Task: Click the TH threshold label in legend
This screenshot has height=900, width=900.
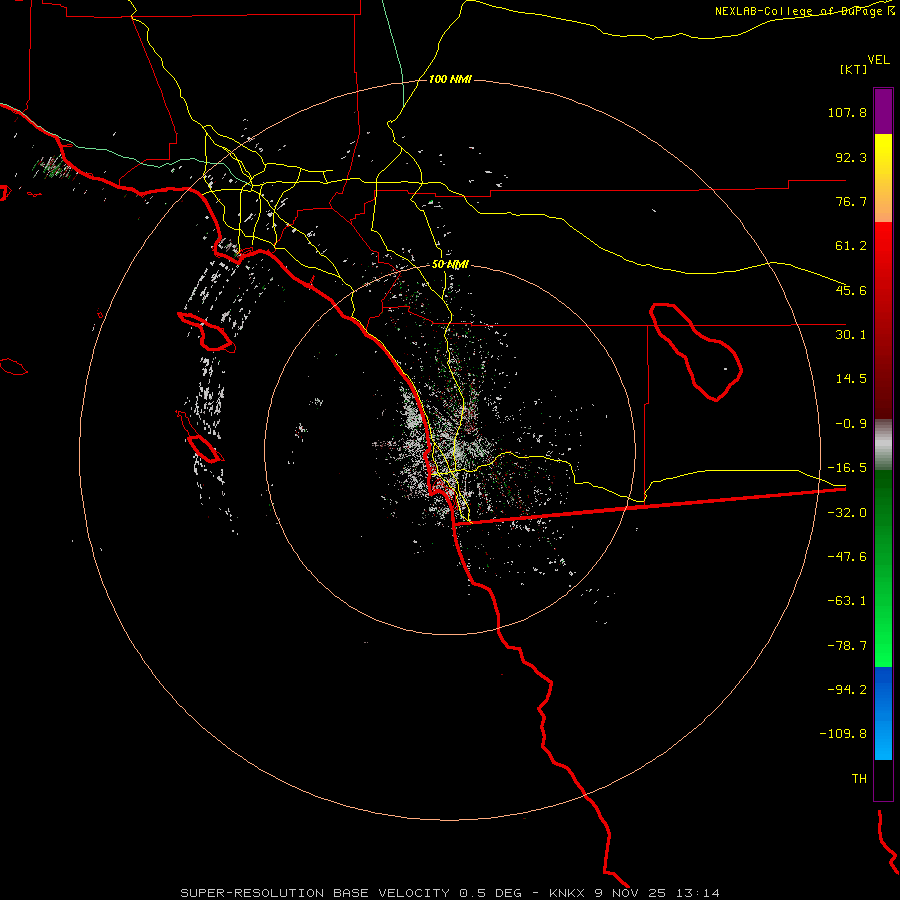Action: pos(859,779)
